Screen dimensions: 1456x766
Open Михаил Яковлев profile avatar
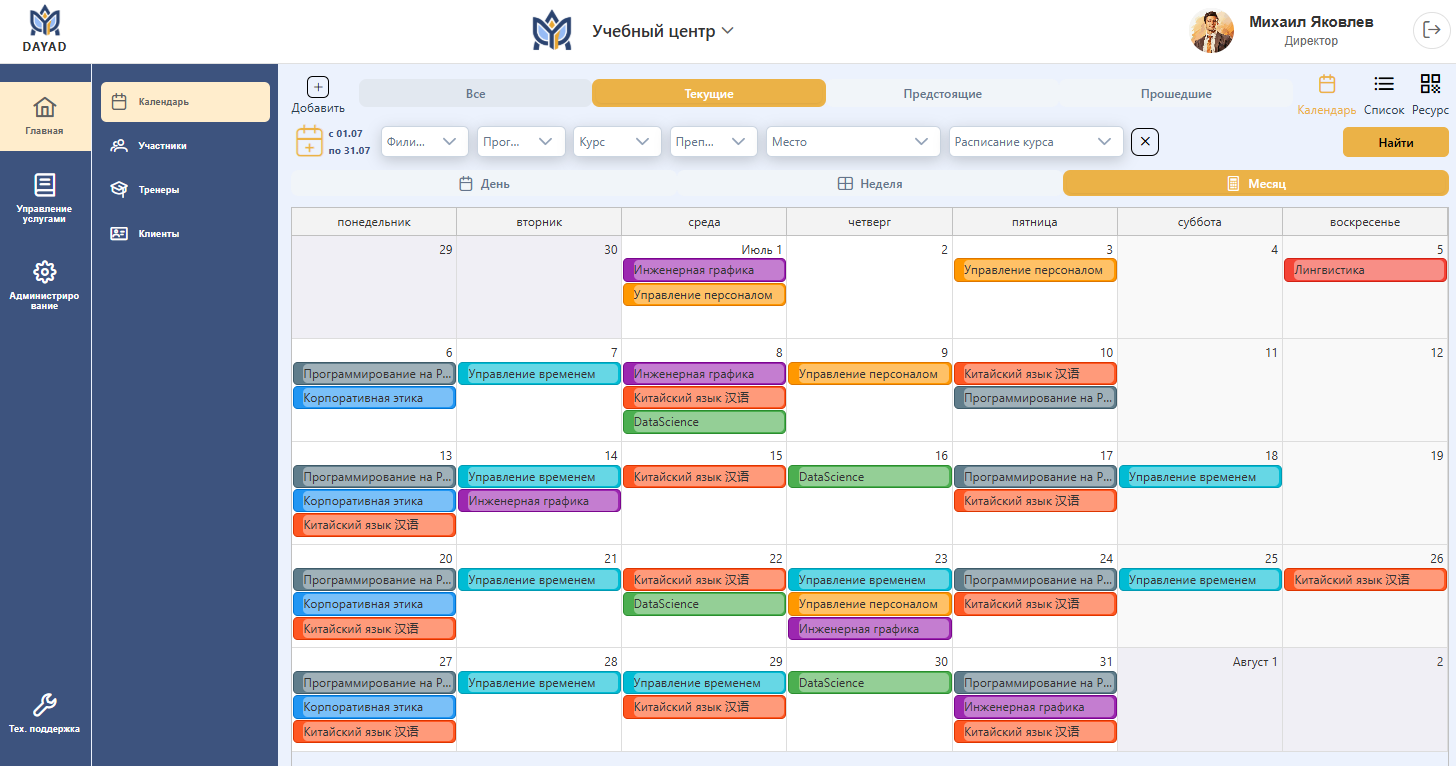pos(1212,31)
